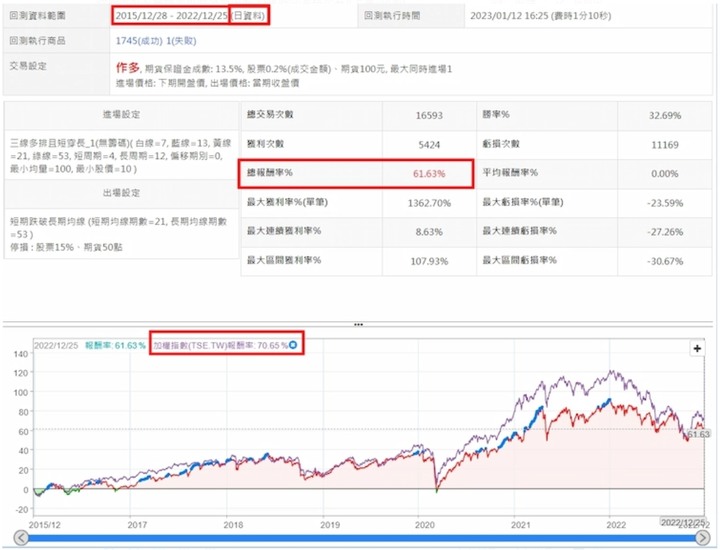Click the 加權指數(TSE.TW) legend entry
This screenshot has height=550, width=720.
pyautogui.click(x=220, y=345)
